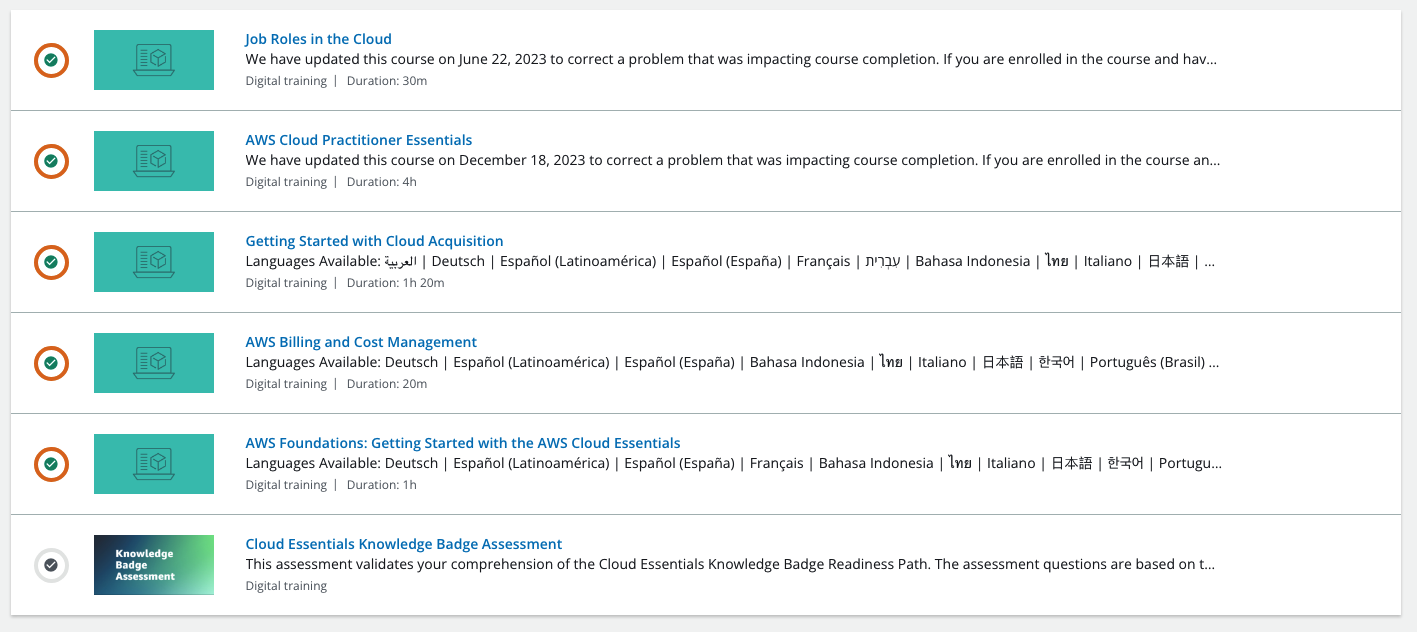
Task: Select the incomplete status icon on Cloud Essentials Knowledge Badge Assessment
Action: 51,565
